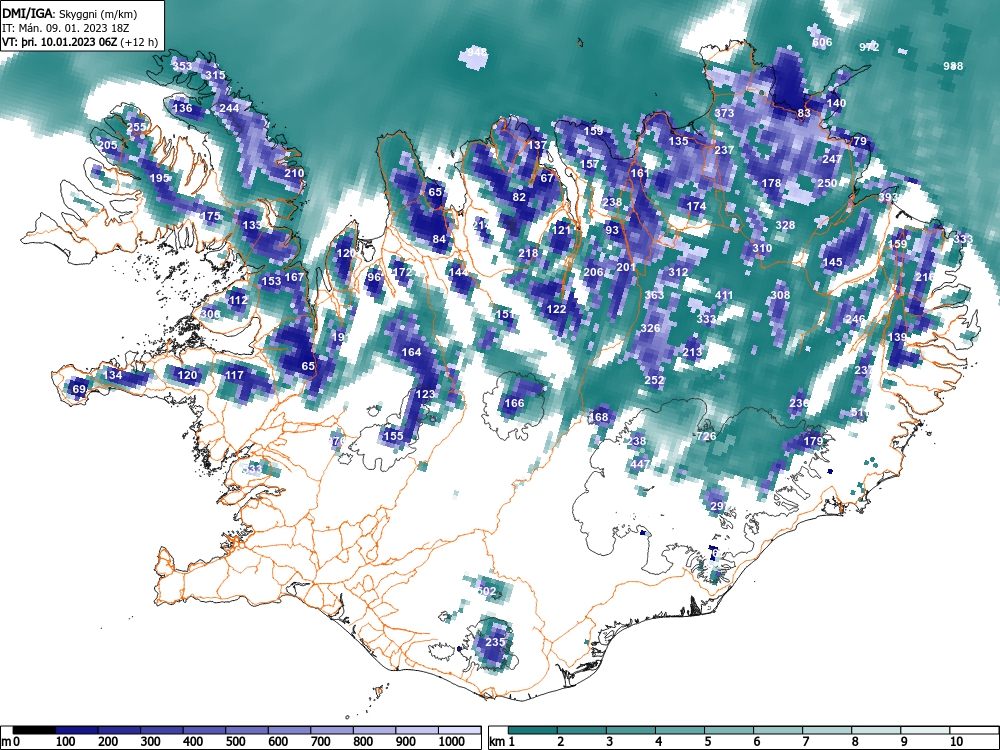This screenshot has width=1000, height=750.
Task: Click the "1000" legend label
Action: pos(452,742)
